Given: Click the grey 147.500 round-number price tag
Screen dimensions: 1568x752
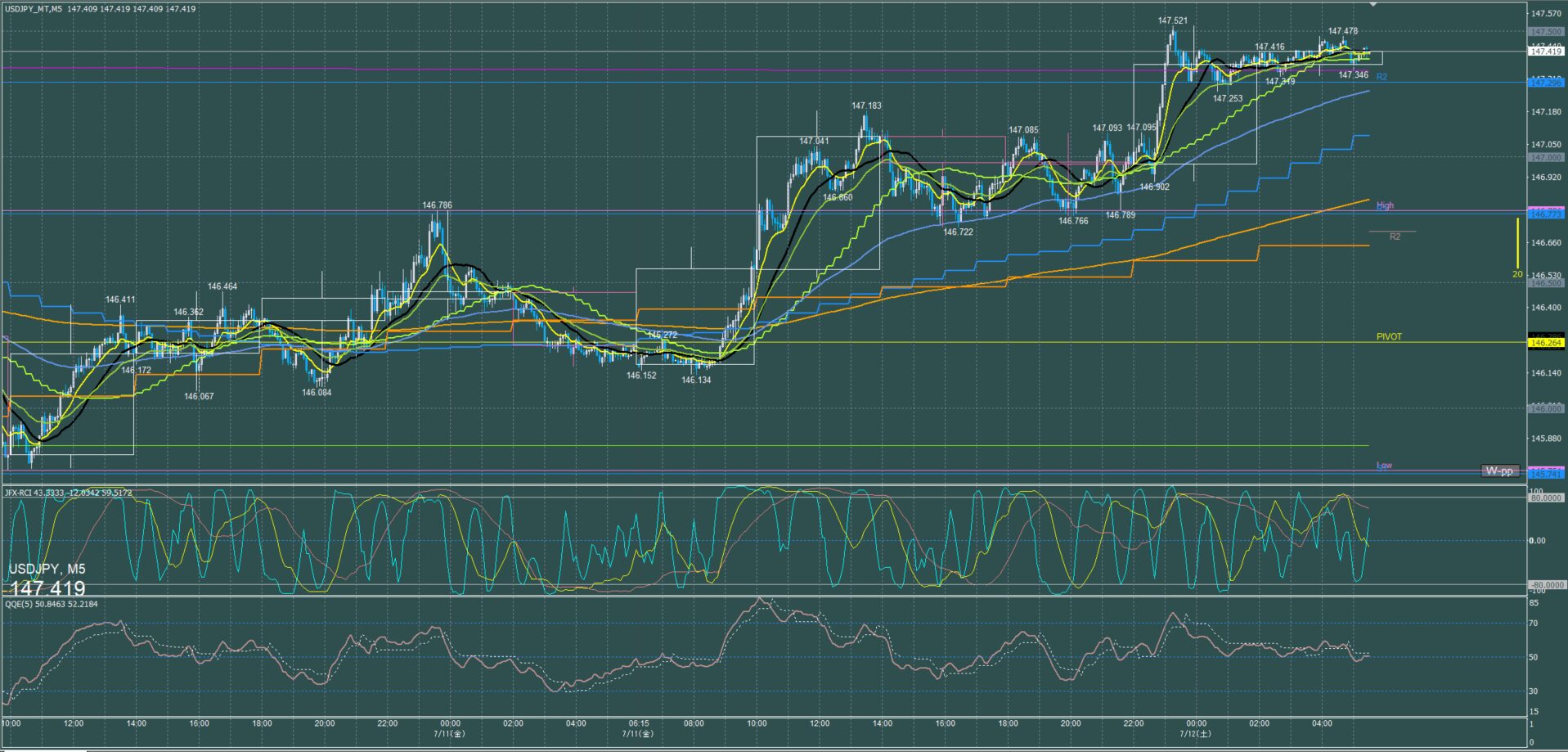Looking at the screenshot, I should [1546, 32].
